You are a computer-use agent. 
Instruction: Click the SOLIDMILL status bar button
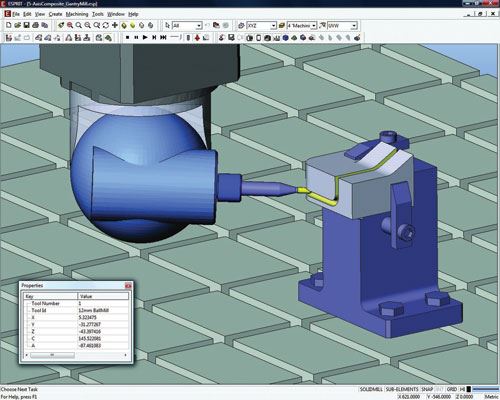click(x=371, y=389)
